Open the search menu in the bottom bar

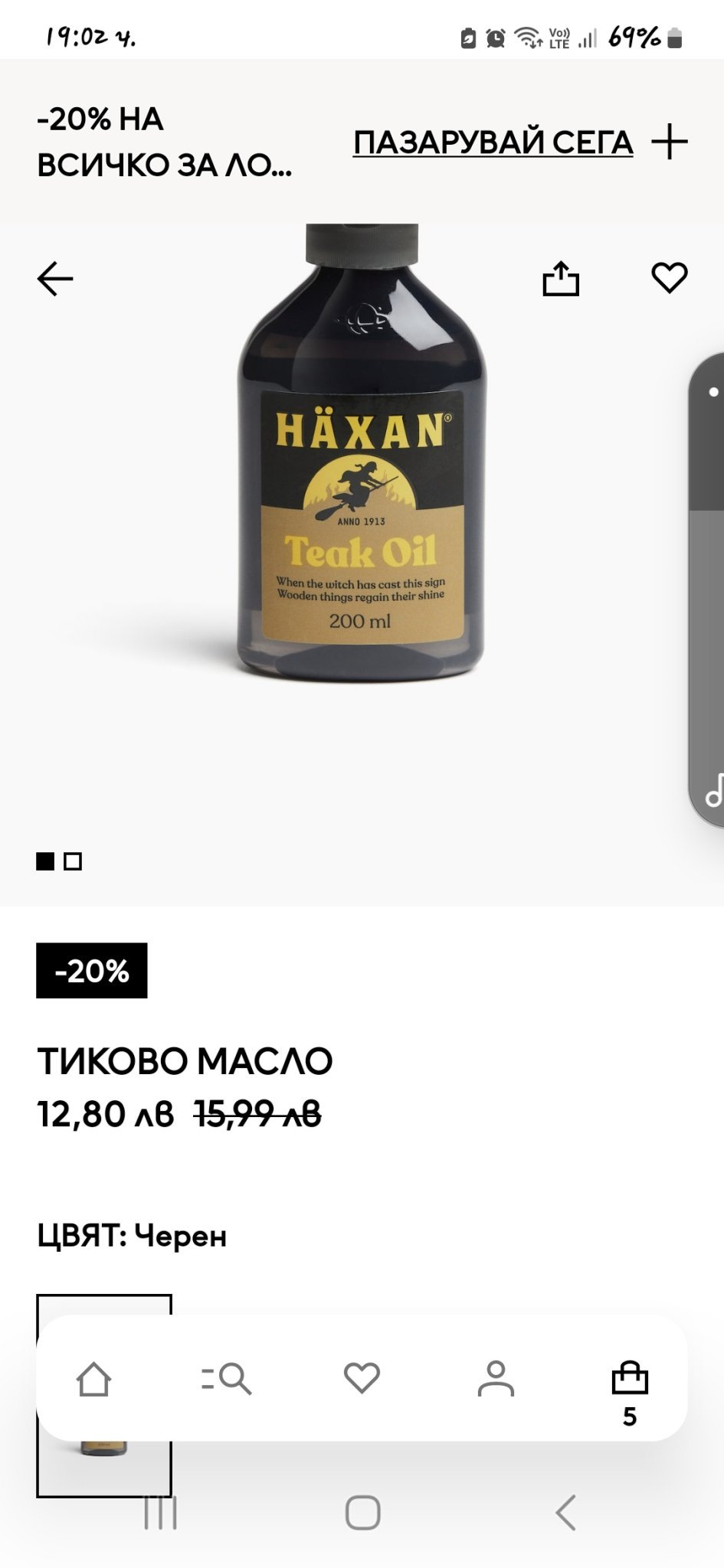tap(227, 1379)
